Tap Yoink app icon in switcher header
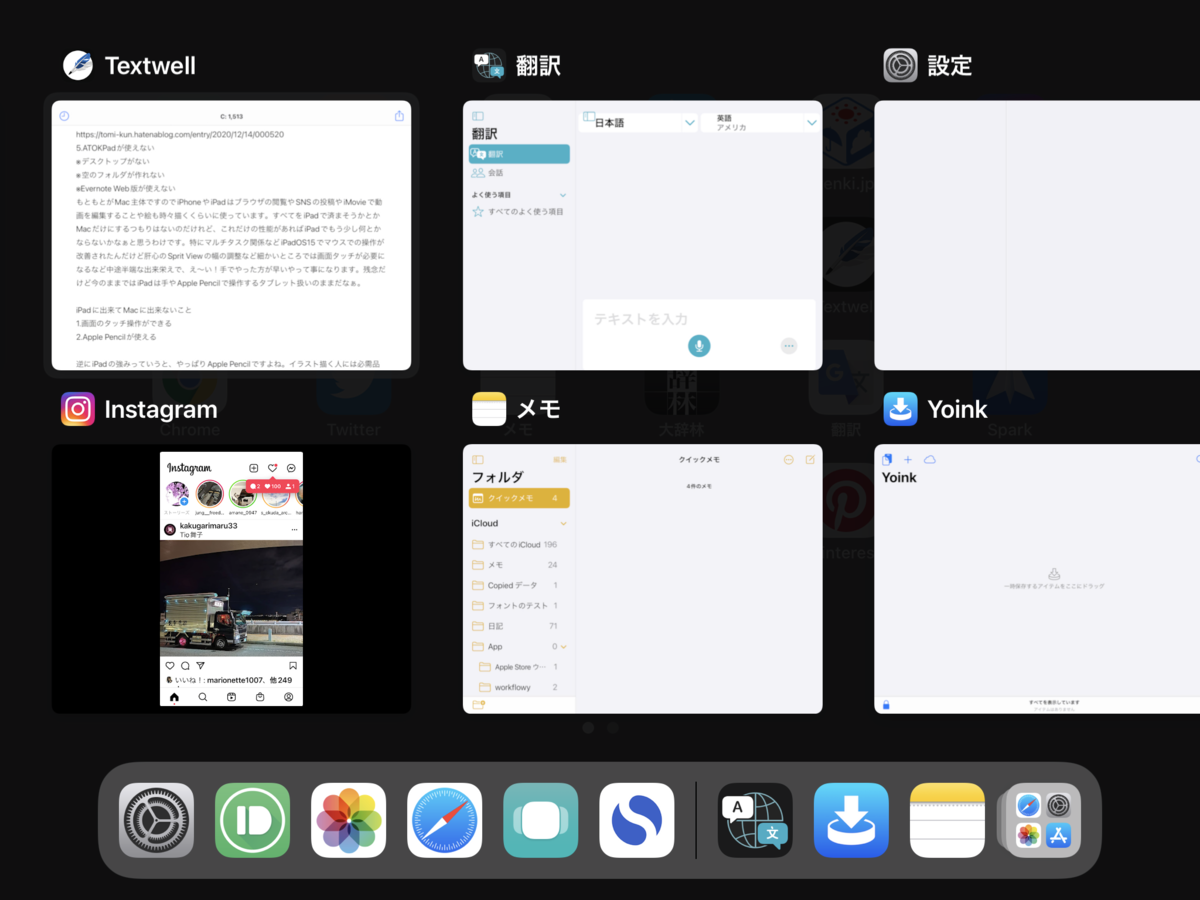 pyautogui.click(x=900, y=409)
